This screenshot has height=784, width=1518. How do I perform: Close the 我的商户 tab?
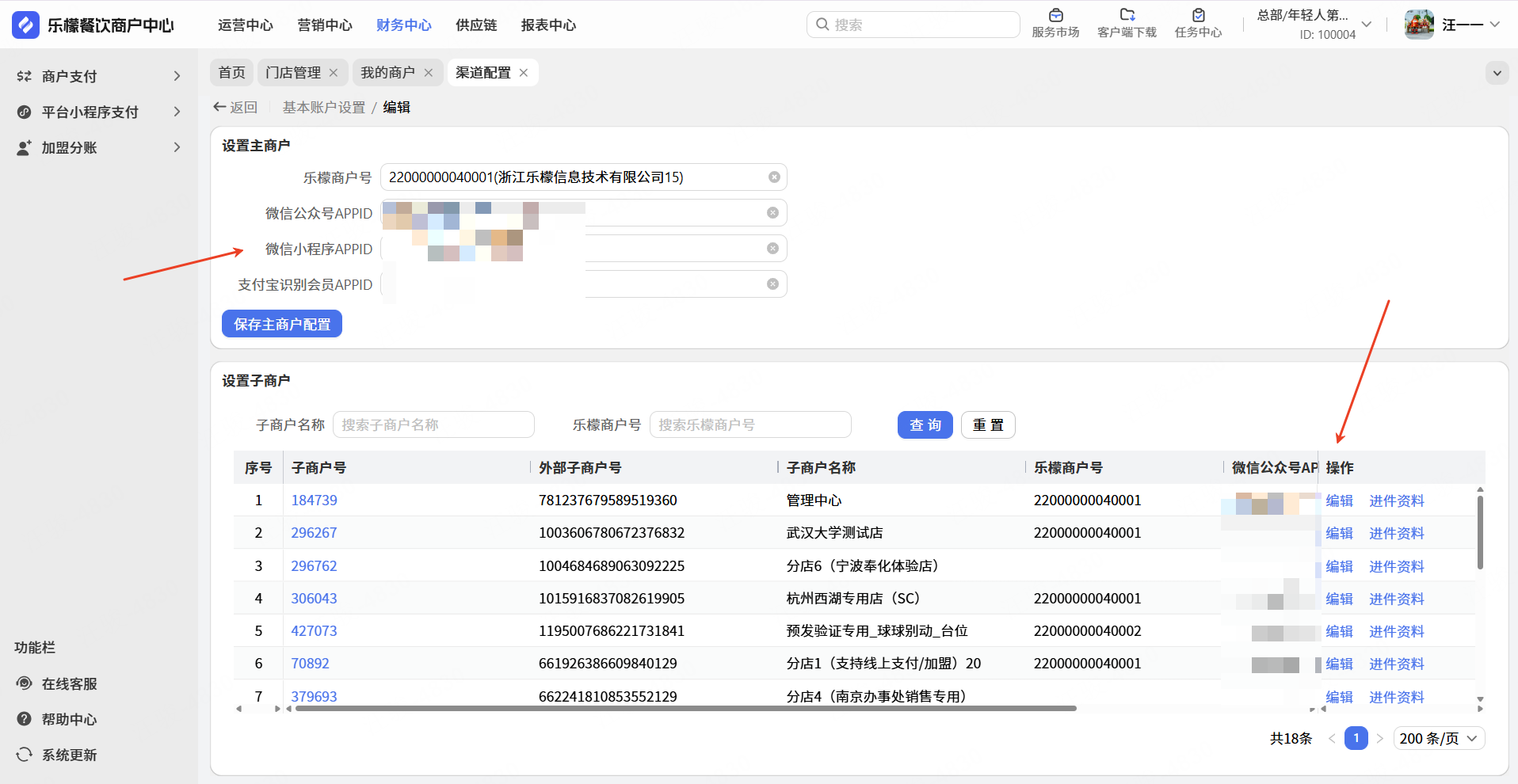[429, 73]
